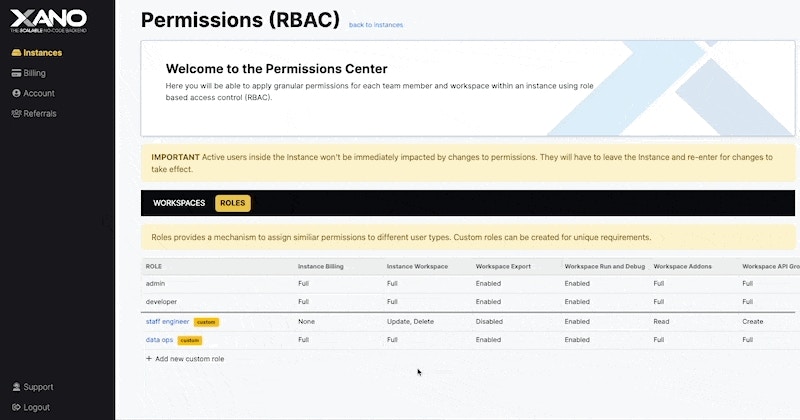Click the Referrals people icon
This screenshot has width=800, height=420.
pyautogui.click(x=16, y=113)
